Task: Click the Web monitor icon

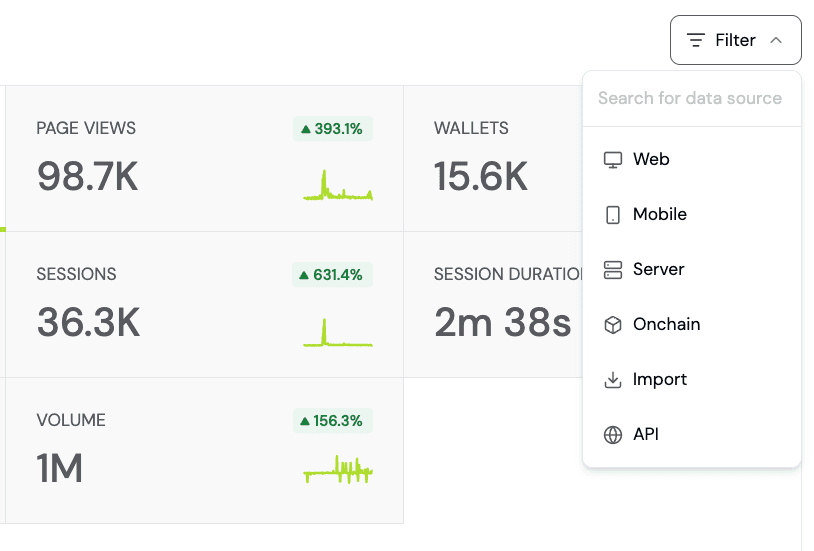Action: [x=613, y=159]
